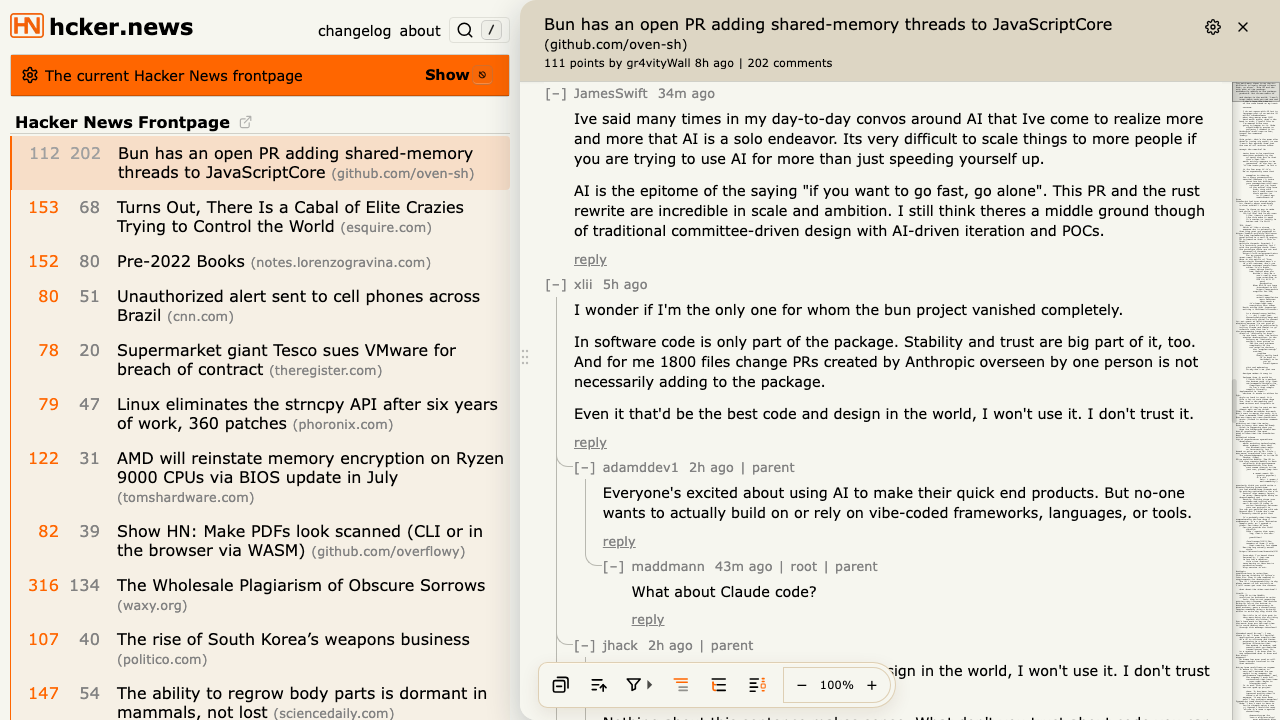Open Show HN Make PDFs look scanned

(300, 541)
